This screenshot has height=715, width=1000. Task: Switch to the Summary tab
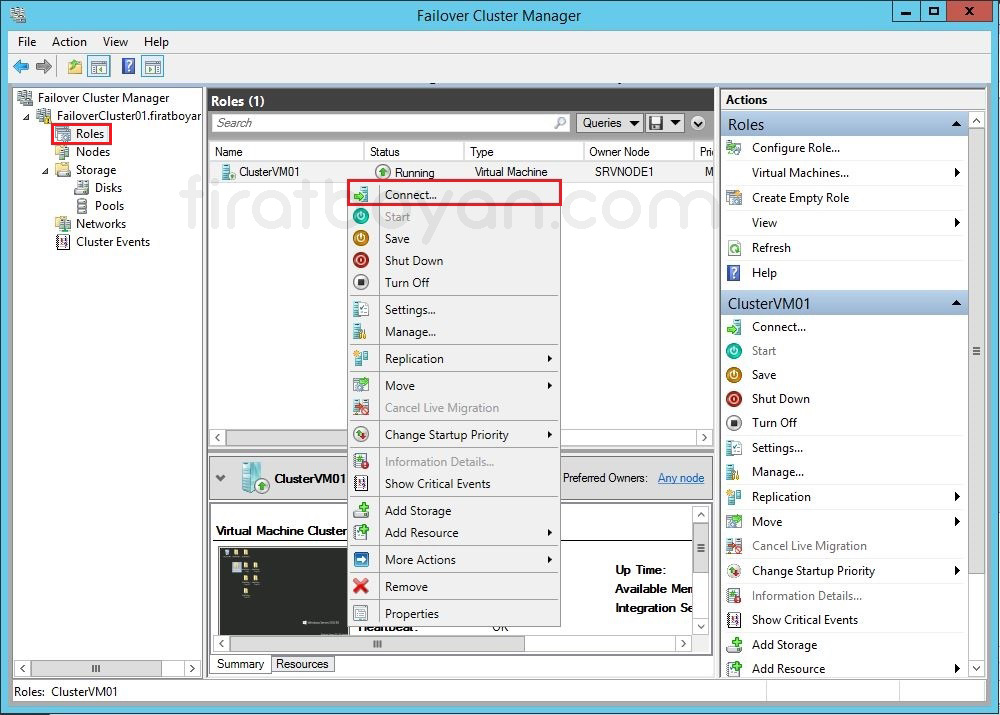(x=240, y=664)
